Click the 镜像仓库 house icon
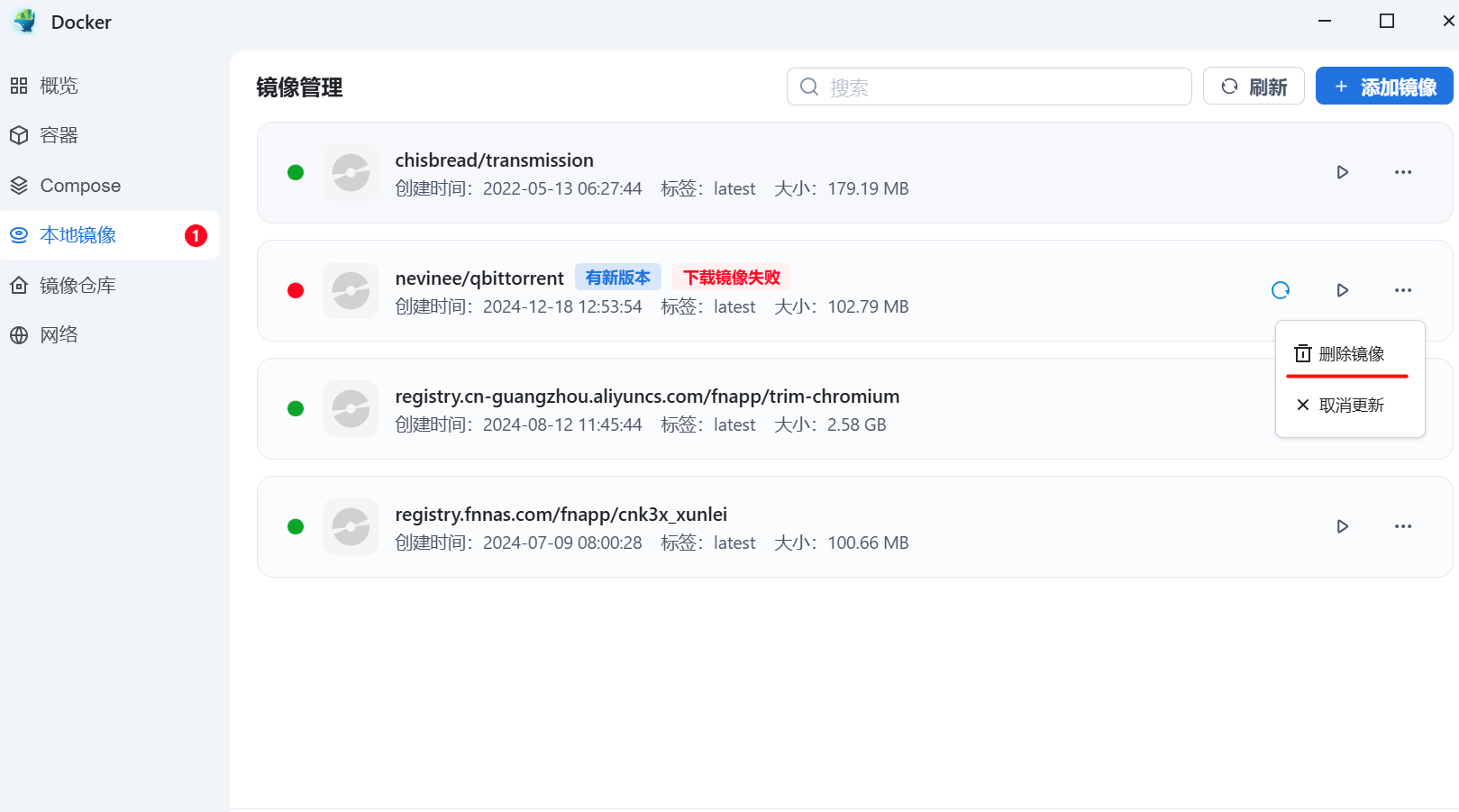The image size is (1459, 812). [19, 286]
